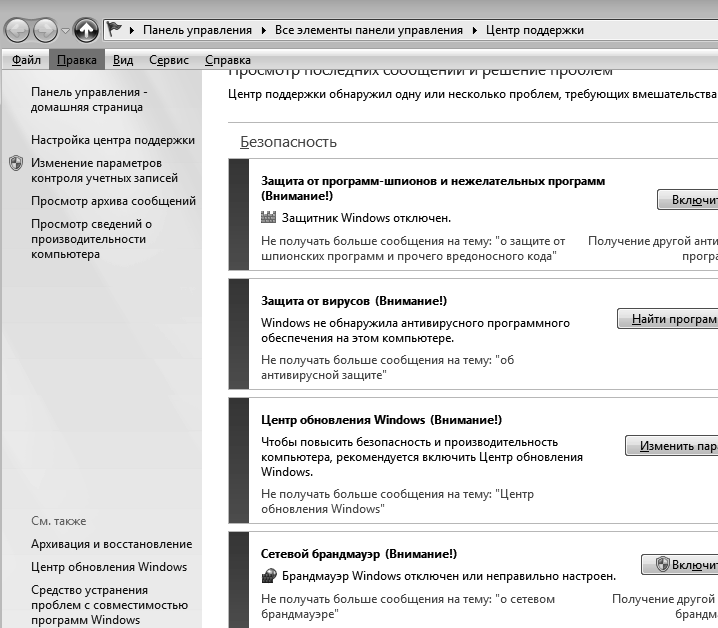Expand the arrow before Центр поддержки breadcrumb
The width and height of the screenshot is (718, 628).
pos(474,30)
